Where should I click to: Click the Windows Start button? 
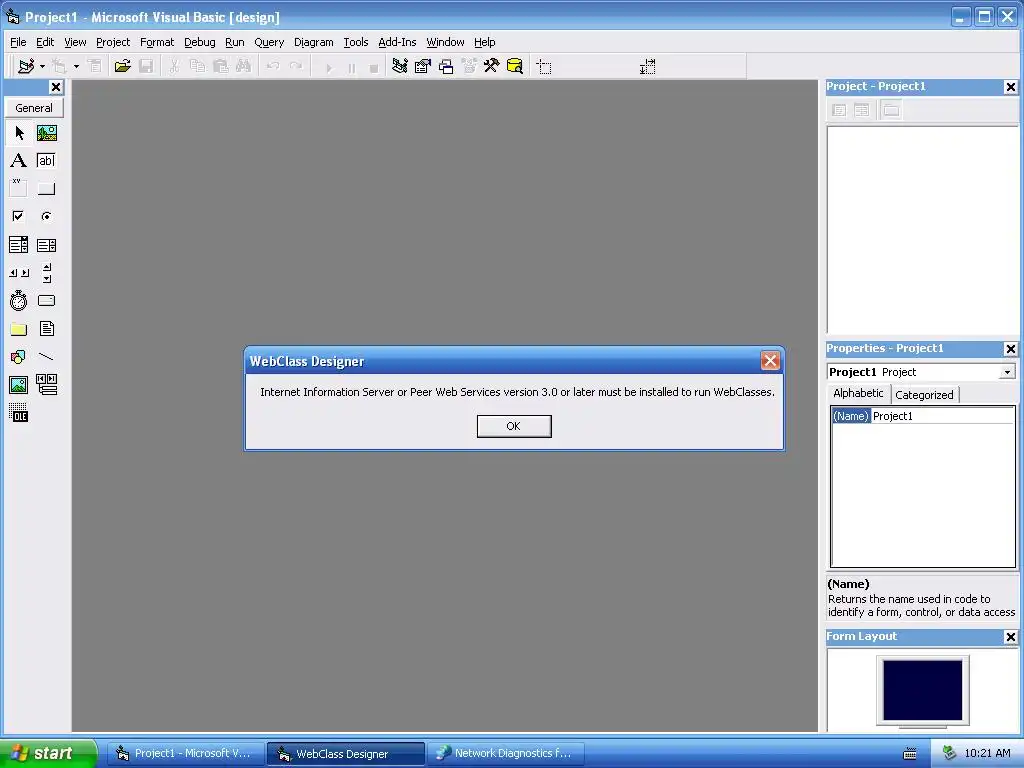[x=48, y=753]
